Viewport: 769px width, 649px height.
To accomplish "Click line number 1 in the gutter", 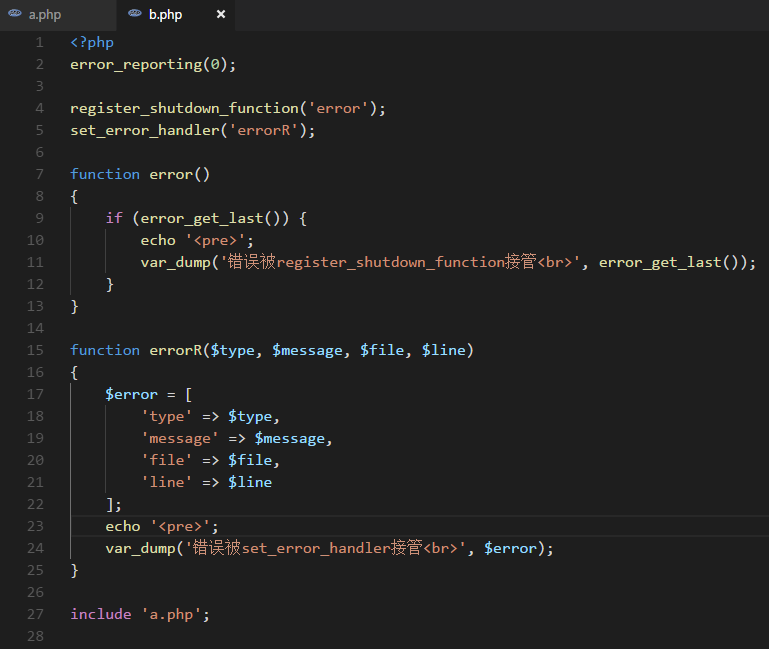I will [39, 42].
